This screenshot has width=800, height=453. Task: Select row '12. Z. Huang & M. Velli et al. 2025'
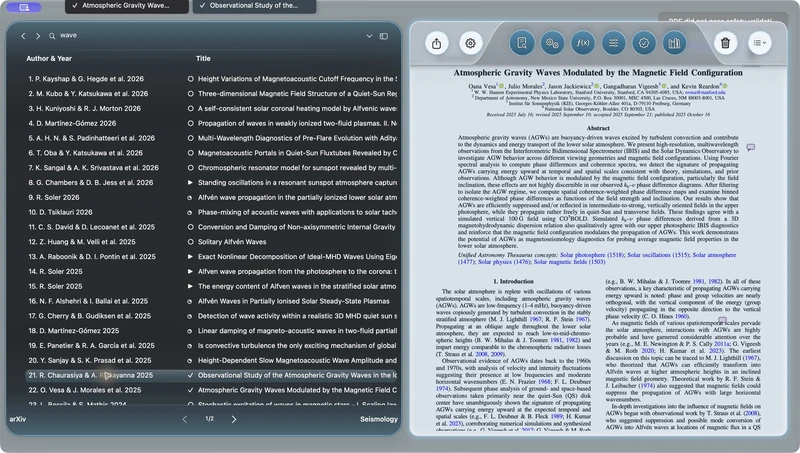[x=211, y=242]
